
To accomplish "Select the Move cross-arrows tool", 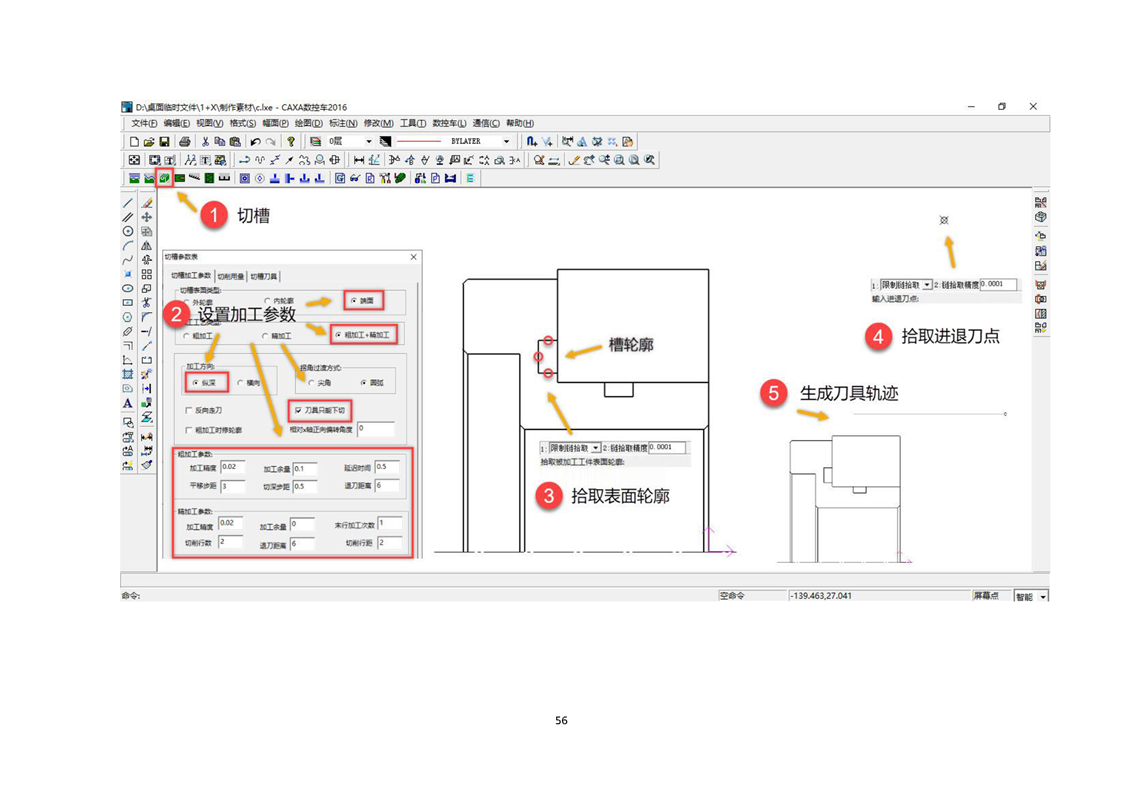I will [x=147, y=217].
